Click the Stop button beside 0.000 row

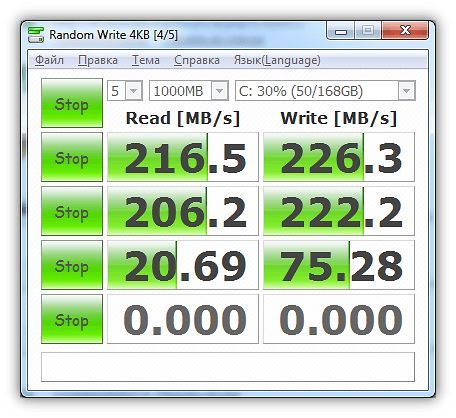pyautogui.click(x=72, y=319)
